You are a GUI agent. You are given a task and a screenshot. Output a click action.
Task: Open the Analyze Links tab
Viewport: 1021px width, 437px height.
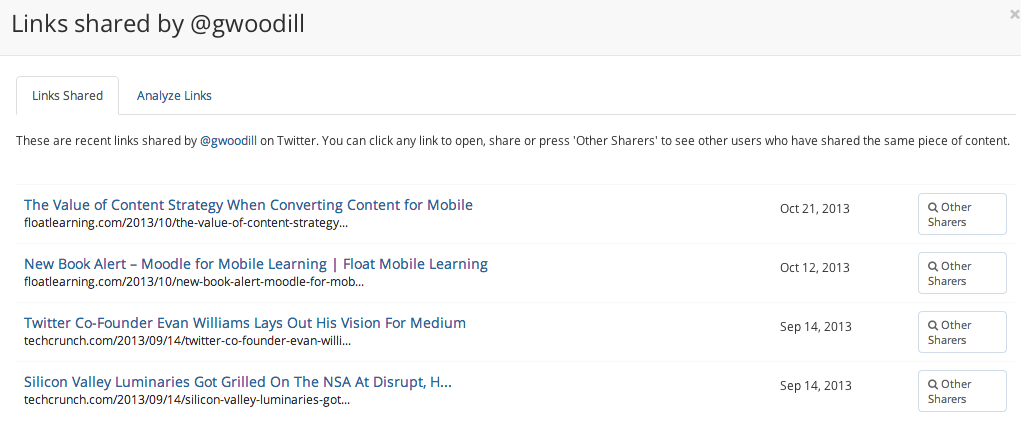click(174, 96)
